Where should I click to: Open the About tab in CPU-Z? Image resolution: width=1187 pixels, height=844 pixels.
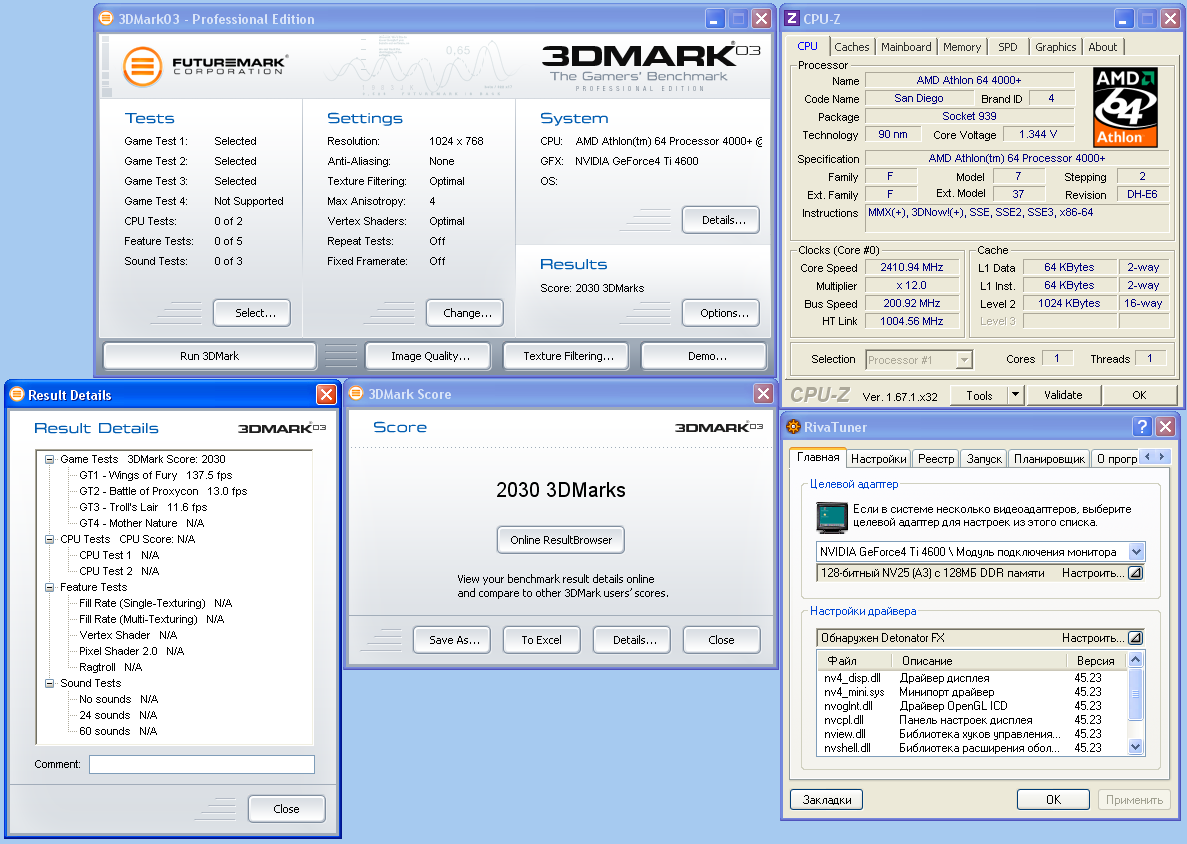(x=1102, y=47)
